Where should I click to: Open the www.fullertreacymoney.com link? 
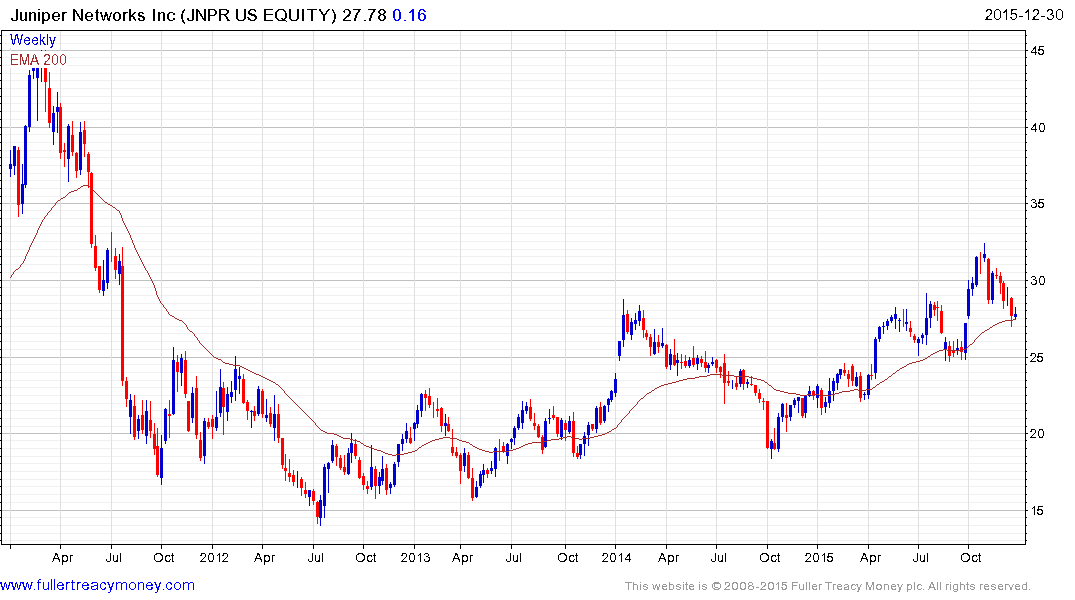click(97, 585)
